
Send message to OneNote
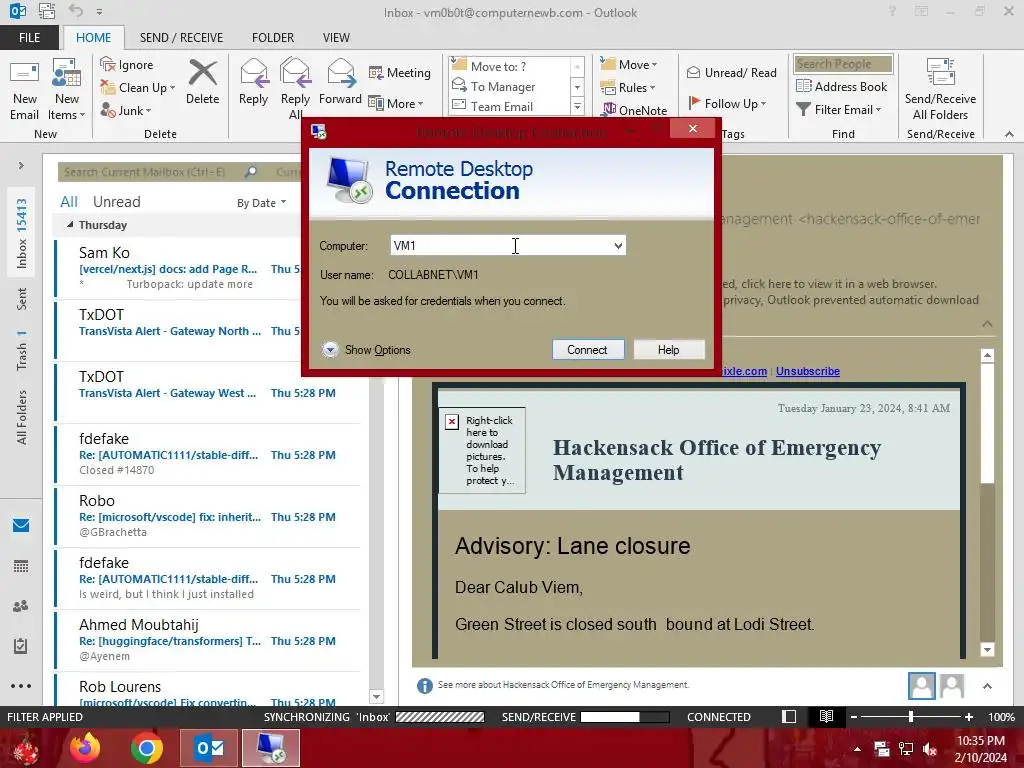(x=635, y=110)
